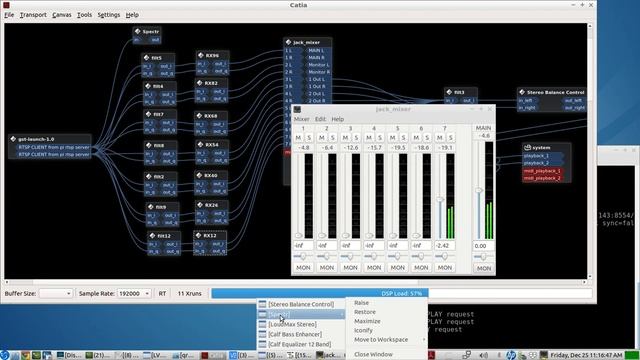
Task: Click the filt5 node diamond icon
Action: (x=147, y=58)
